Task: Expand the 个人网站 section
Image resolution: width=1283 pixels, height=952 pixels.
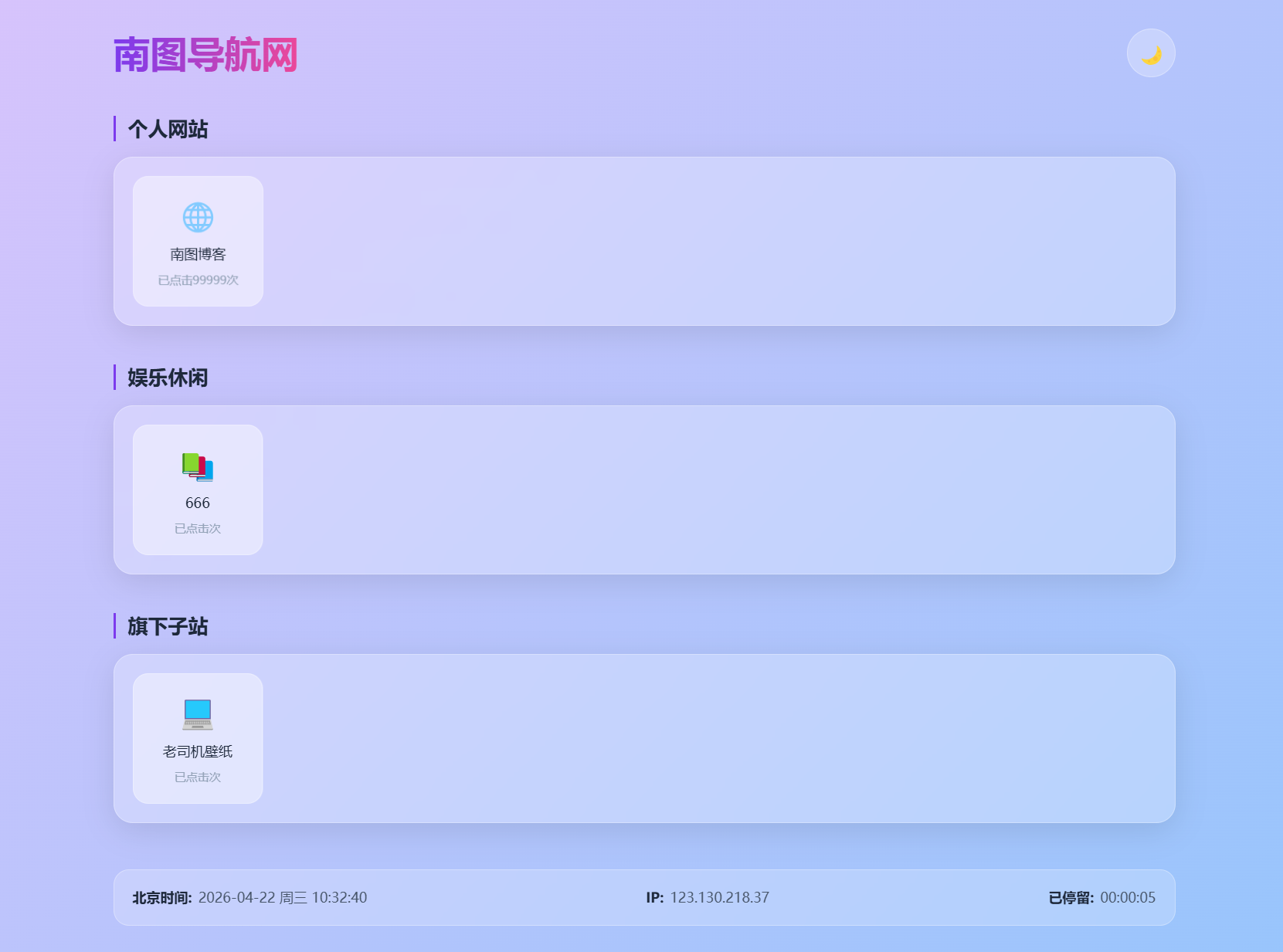Action: click(167, 129)
